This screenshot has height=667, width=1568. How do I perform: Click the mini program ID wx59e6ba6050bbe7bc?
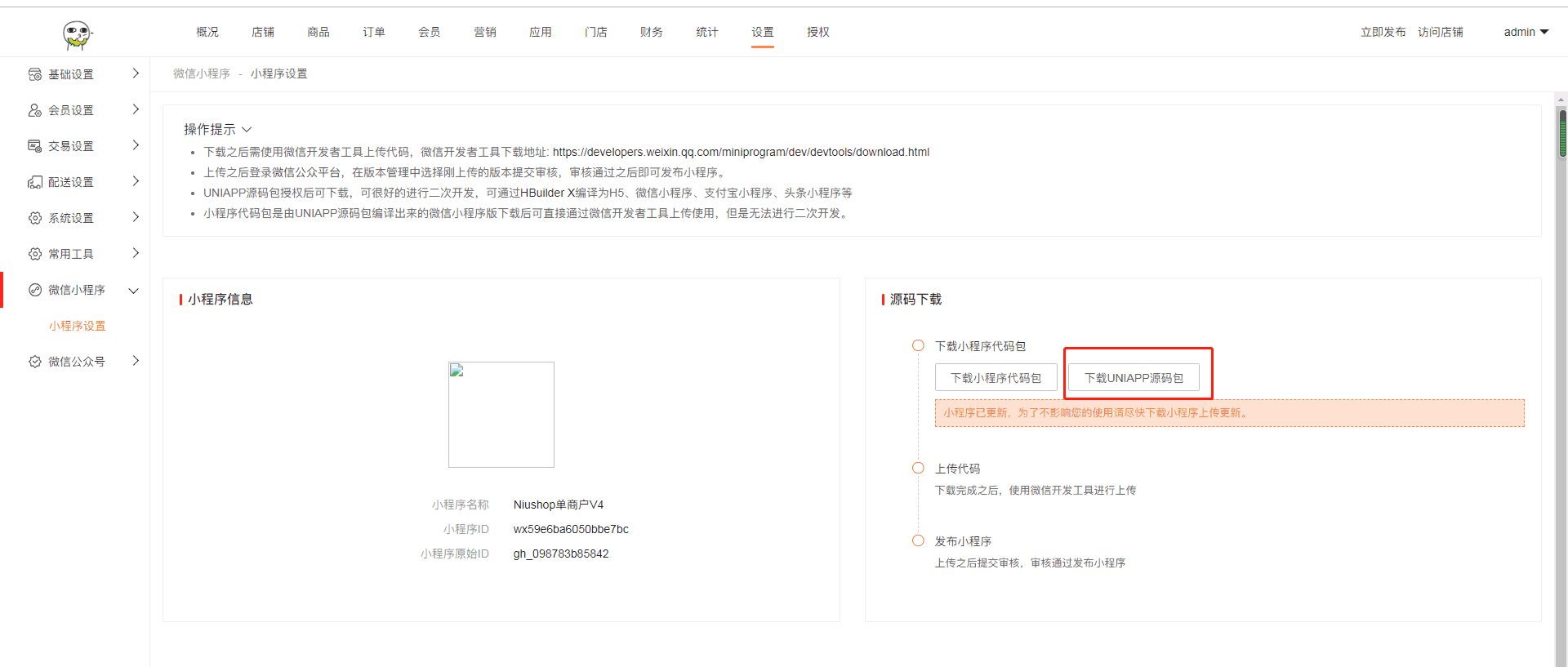click(571, 529)
